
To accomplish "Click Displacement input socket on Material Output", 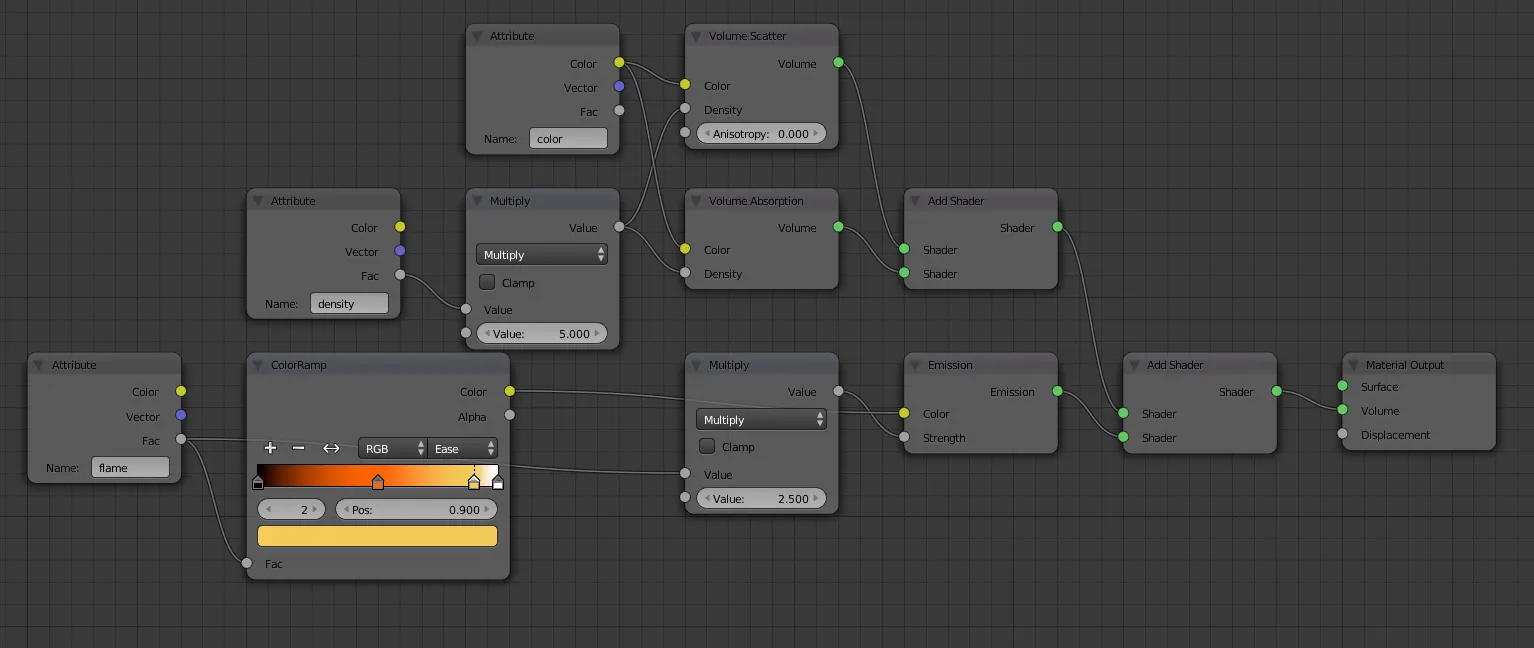I will click(1342, 434).
